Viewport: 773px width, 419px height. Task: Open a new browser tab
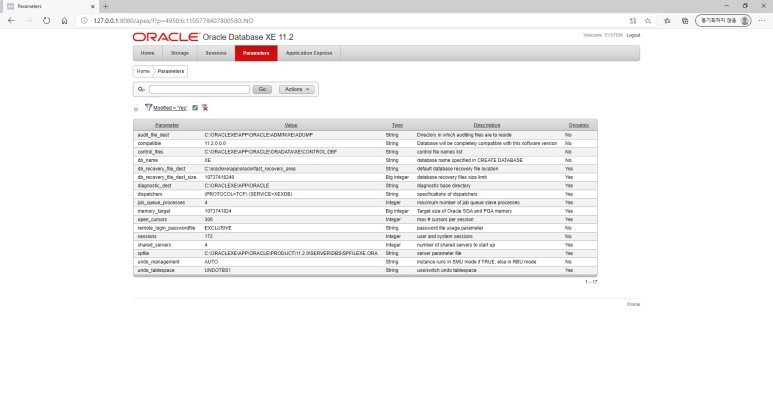[105, 6]
